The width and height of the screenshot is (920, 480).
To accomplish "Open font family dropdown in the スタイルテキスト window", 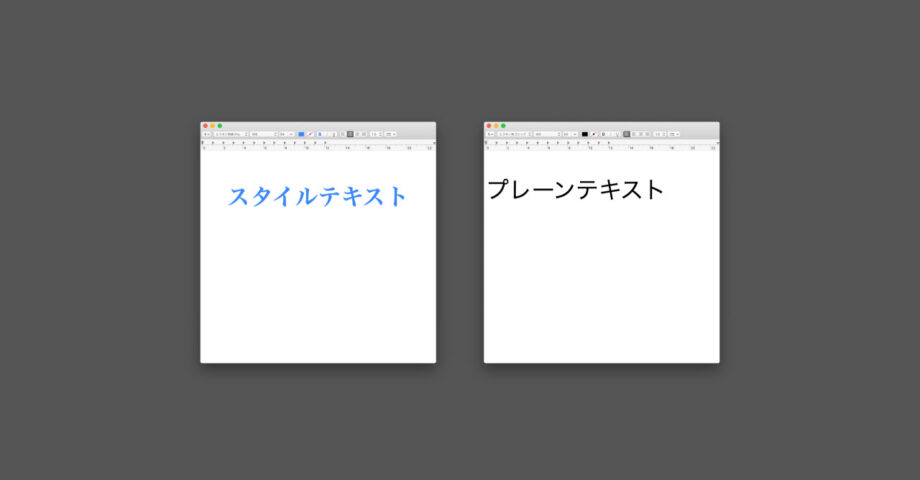I will 231,134.
